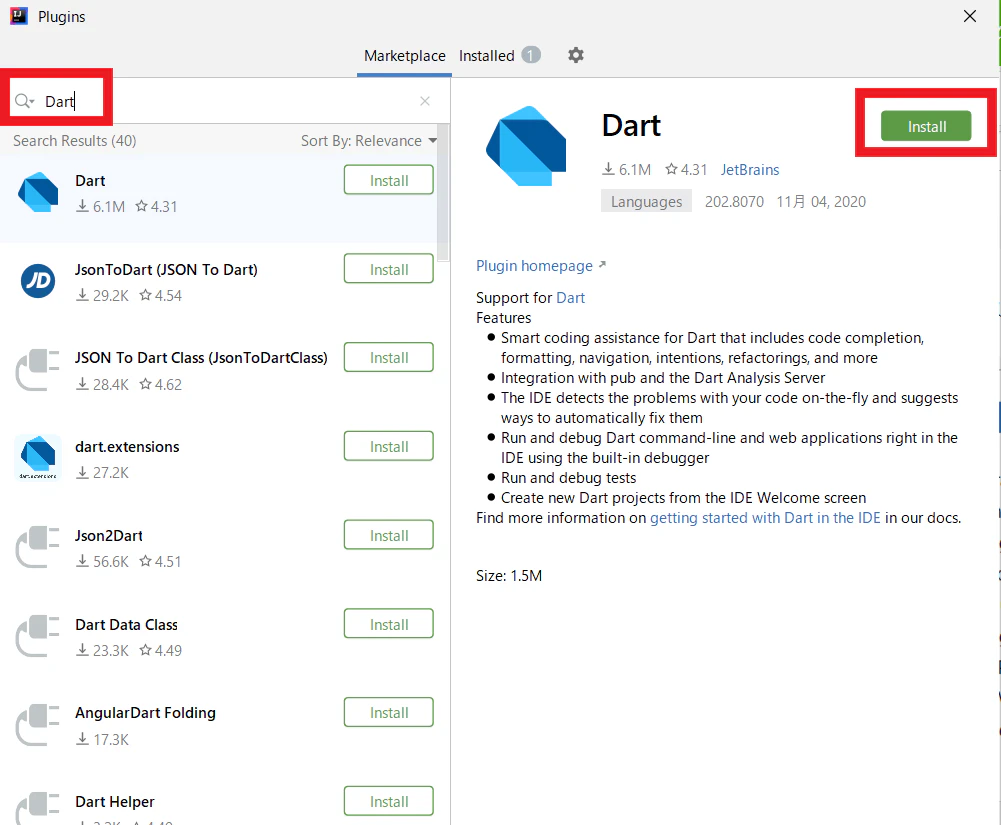The width and height of the screenshot is (1001, 825).
Task: Click the large Dart logo in details
Action: tap(526, 146)
